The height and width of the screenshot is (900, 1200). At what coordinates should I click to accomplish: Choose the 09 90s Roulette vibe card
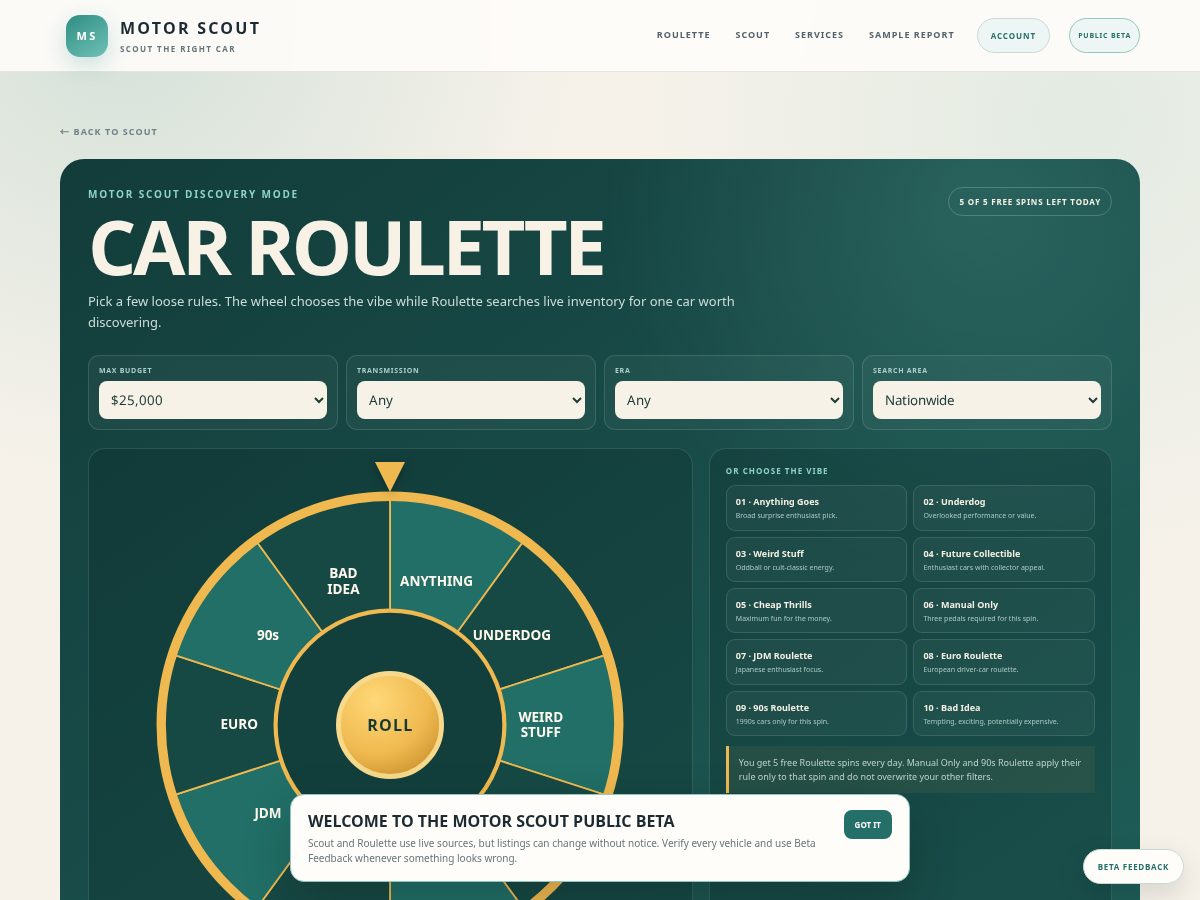pyautogui.click(x=816, y=714)
